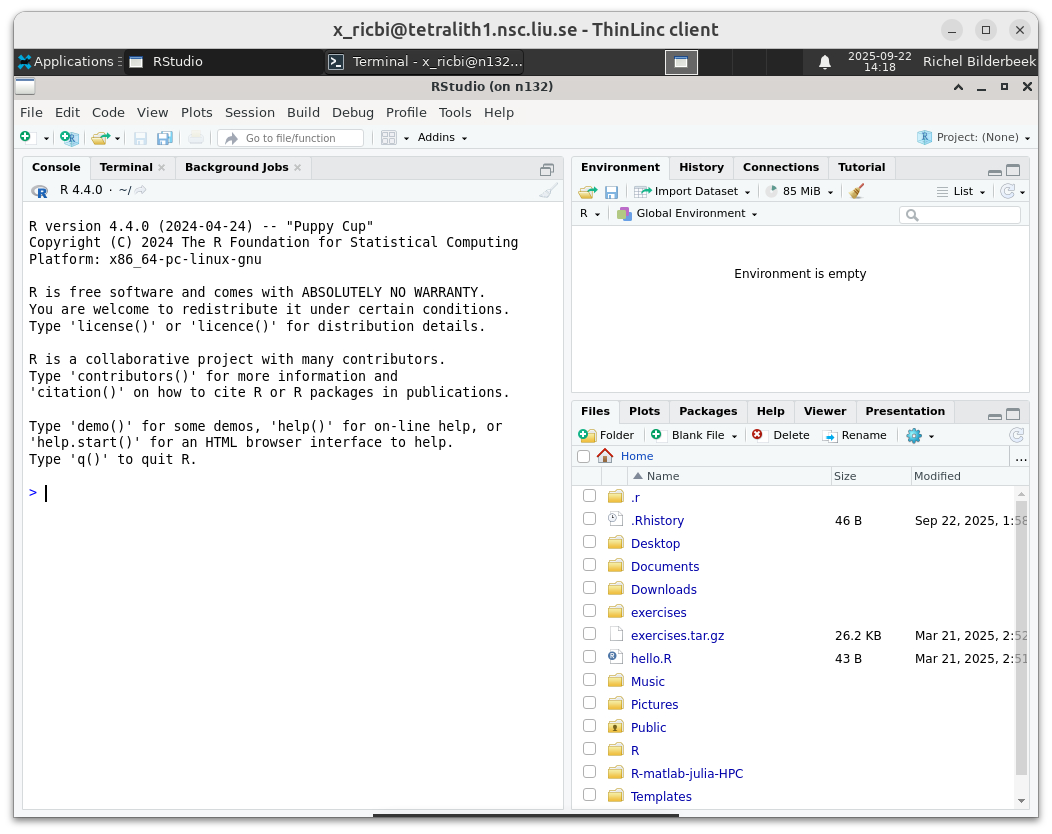Image resolution: width=1052 pixels, height=834 pixels.
Task: Click the open existing file folder icon
Action: pos(100,137)
